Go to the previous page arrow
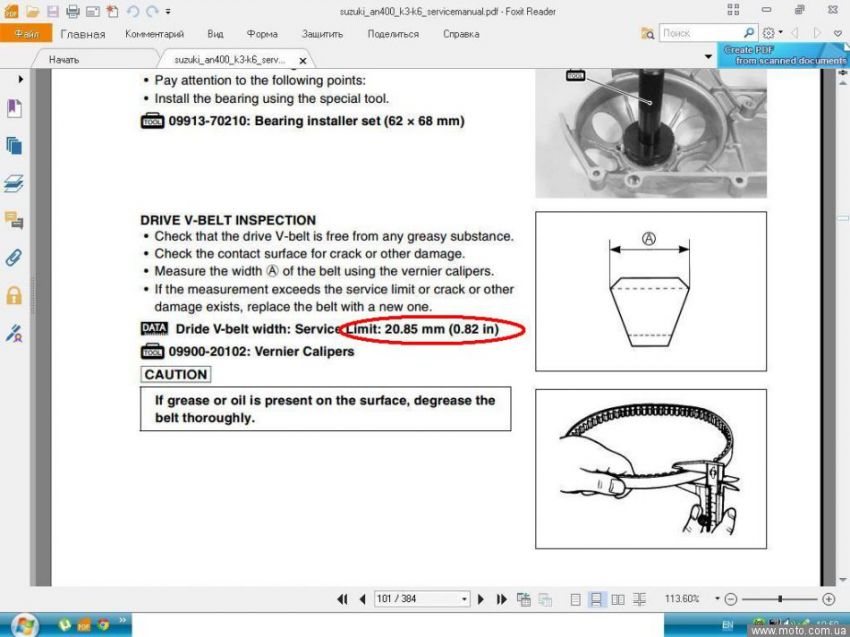The width and height of the screenshot is (850, 637). (x=363, y=599)
